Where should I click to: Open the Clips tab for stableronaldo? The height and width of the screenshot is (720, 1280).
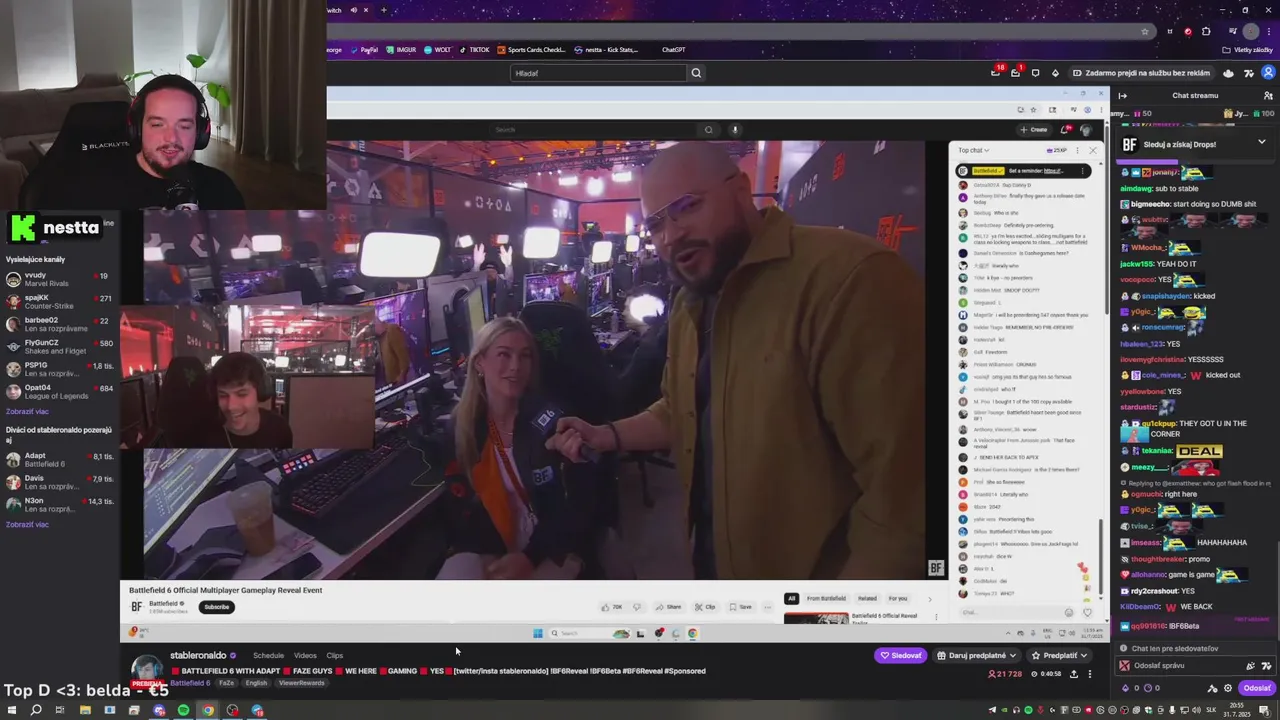334,655
